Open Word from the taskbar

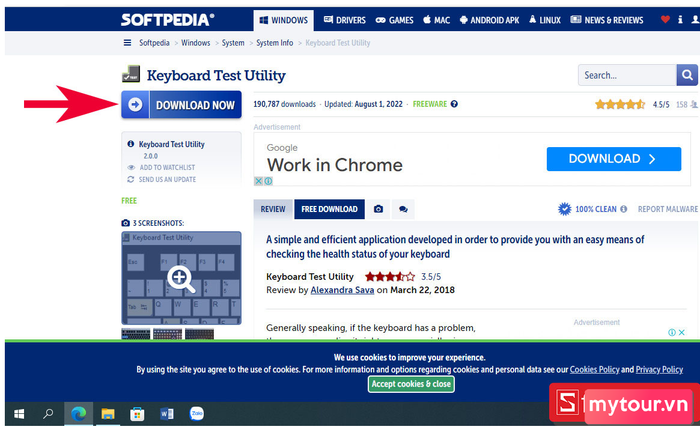pos(167,414)
